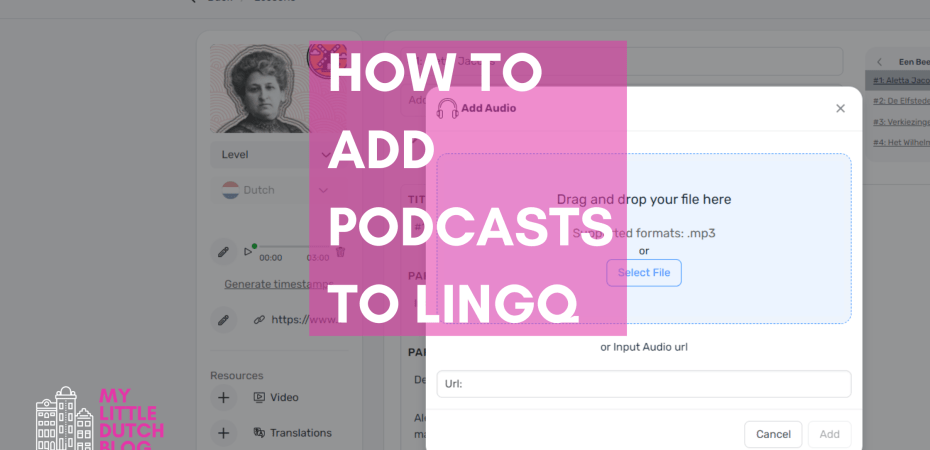Viewport: 930px width, 450px height.
Task: Close Add Audio dialog with X icon
Action: click(840, 108)
